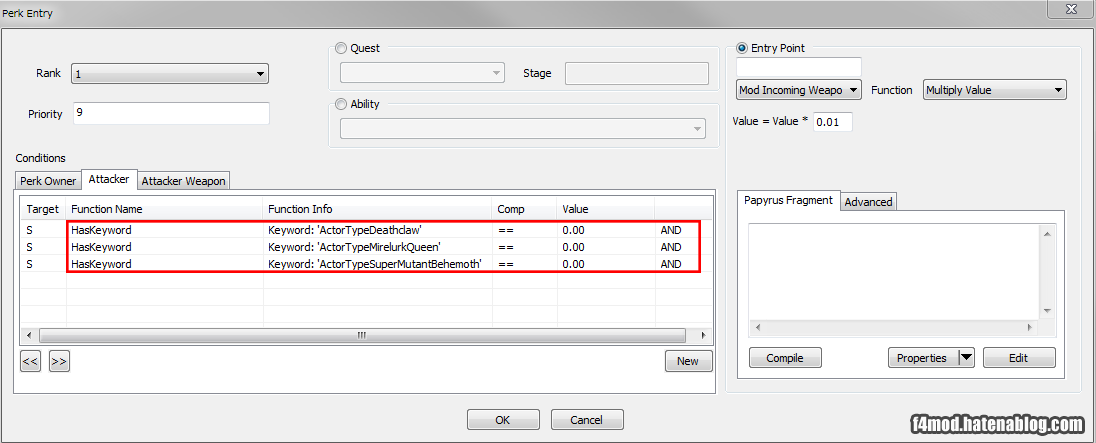Screen dimensions: 1096x443
Task: Open the Mod Incoming Weapon entry point dropdown
Action: [x=799, y=90]
